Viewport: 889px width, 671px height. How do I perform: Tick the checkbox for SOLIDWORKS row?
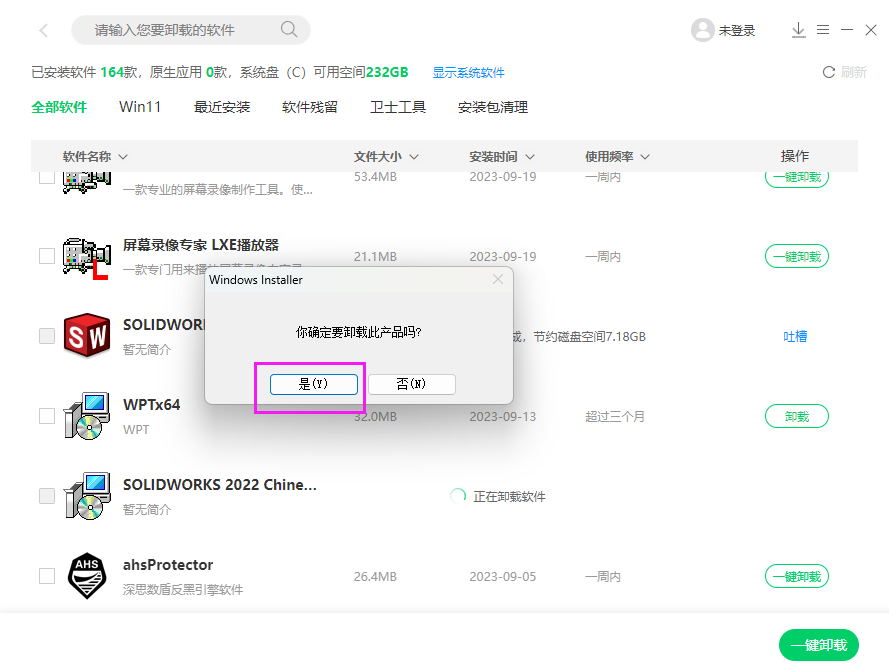coord(46,336)
